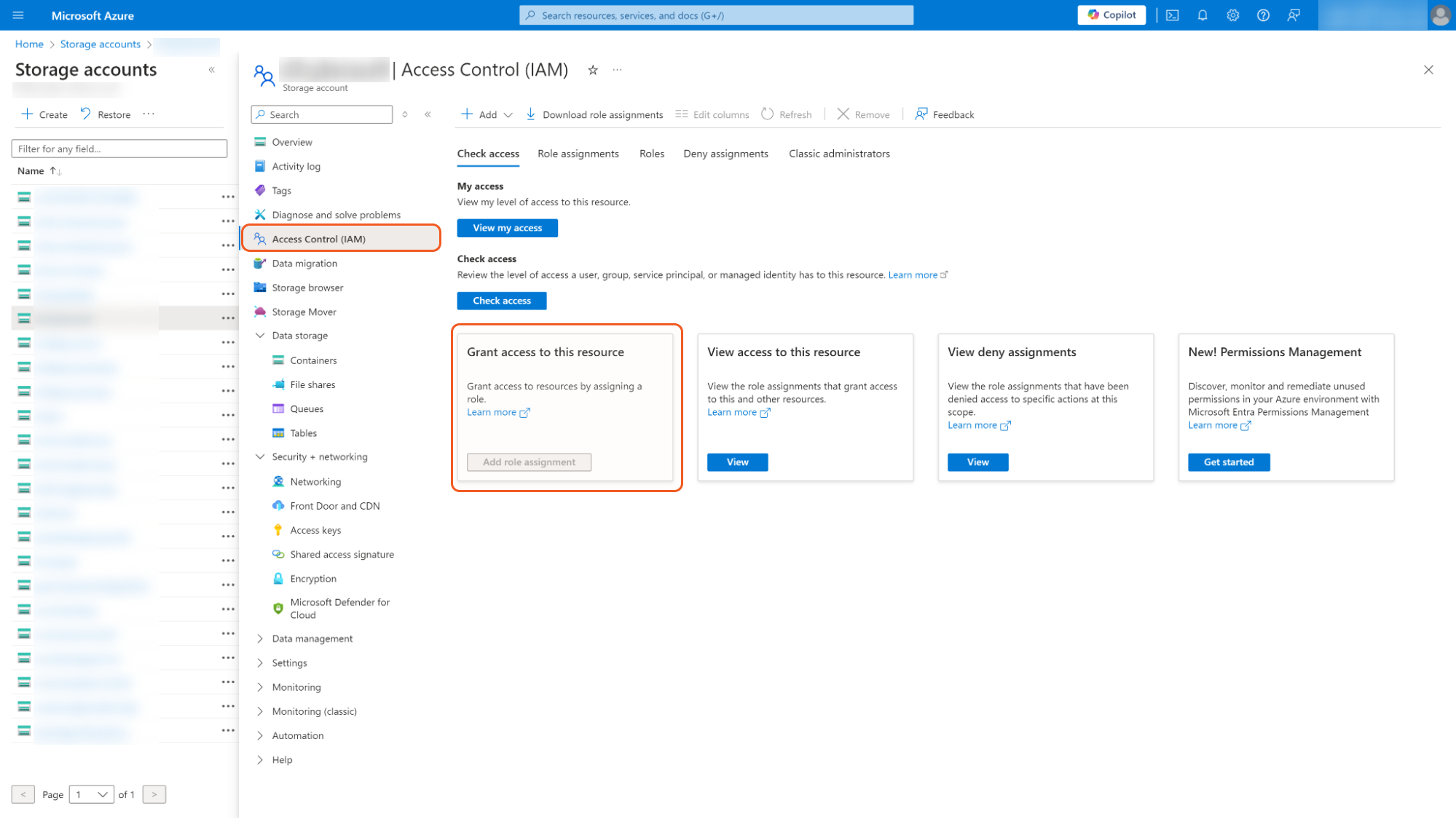Click the View my access button
Viewport: 1456px width, 819px height.
click(x=507, y=228)
